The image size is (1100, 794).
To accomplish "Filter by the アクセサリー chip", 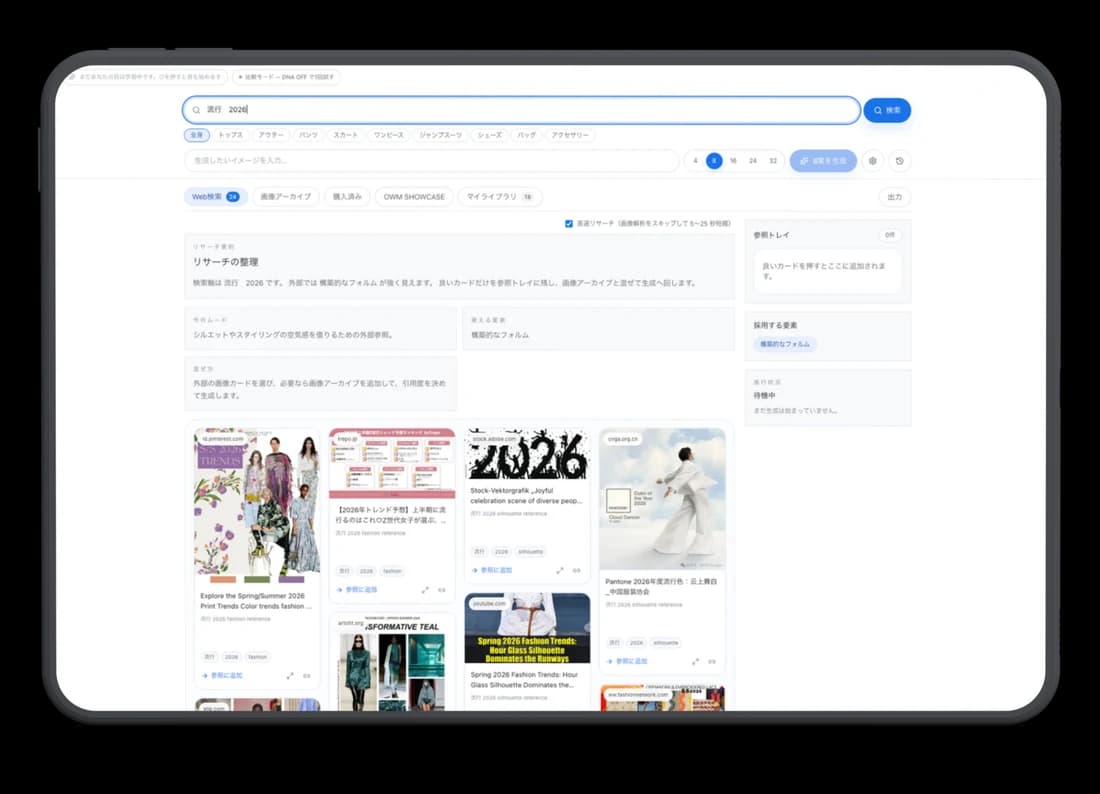I will pos(570,135).
